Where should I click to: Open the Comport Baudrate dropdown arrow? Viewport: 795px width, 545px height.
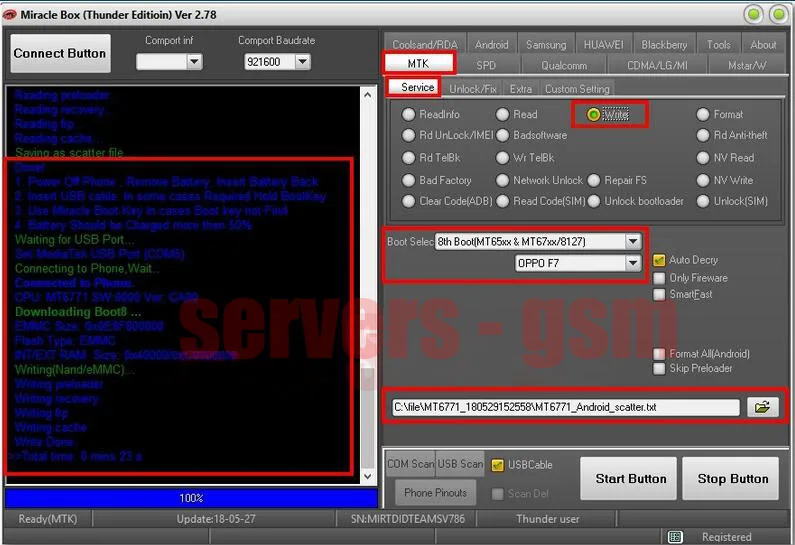point(302,62)
